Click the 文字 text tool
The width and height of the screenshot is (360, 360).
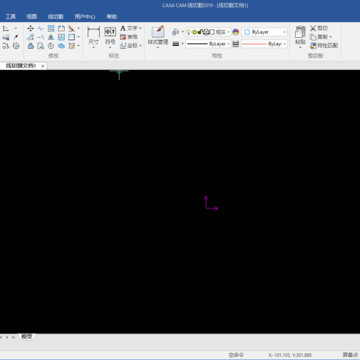point(129,28)
